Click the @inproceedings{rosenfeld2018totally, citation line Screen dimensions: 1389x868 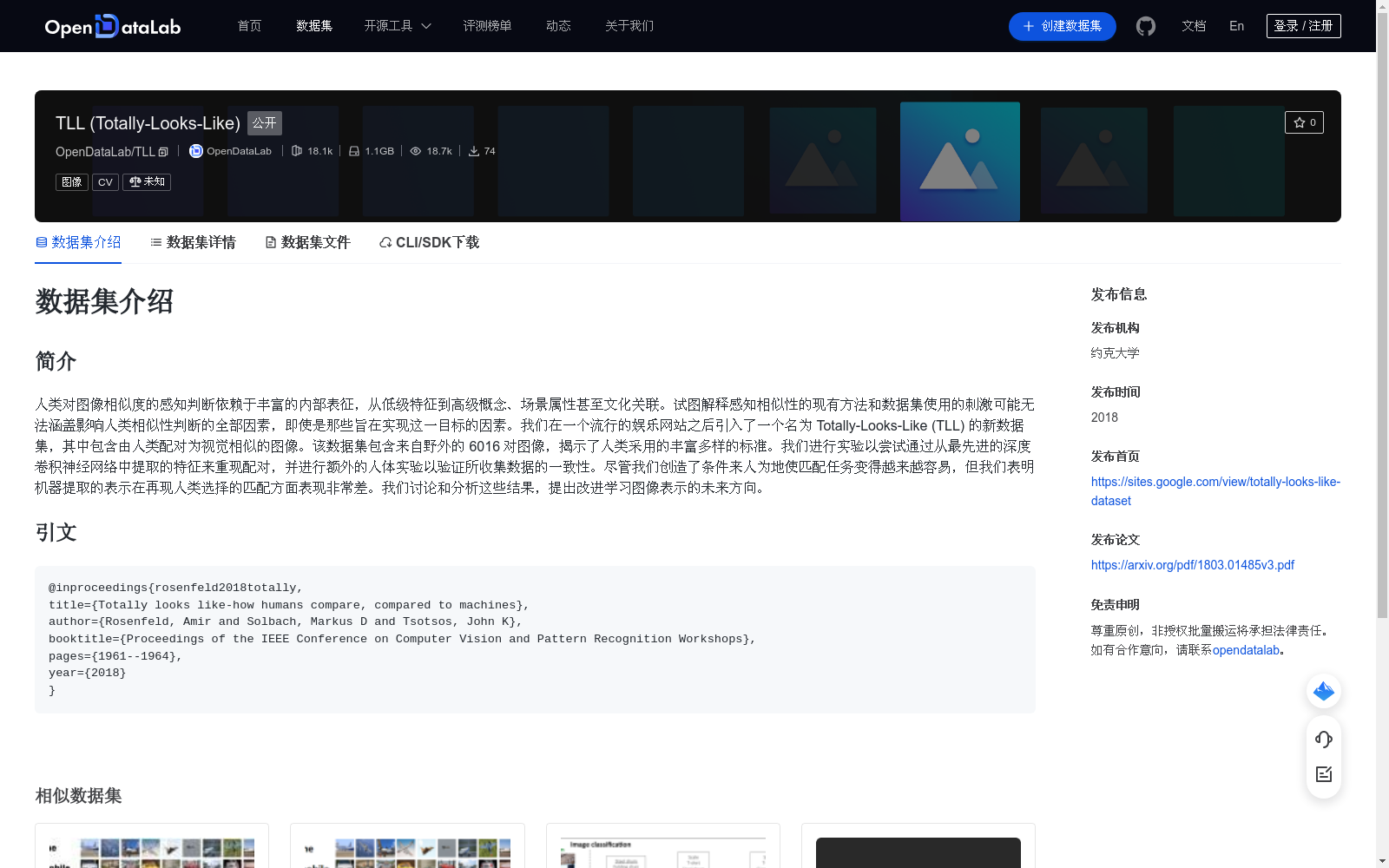pyautogui.click(x=175, y=588)
